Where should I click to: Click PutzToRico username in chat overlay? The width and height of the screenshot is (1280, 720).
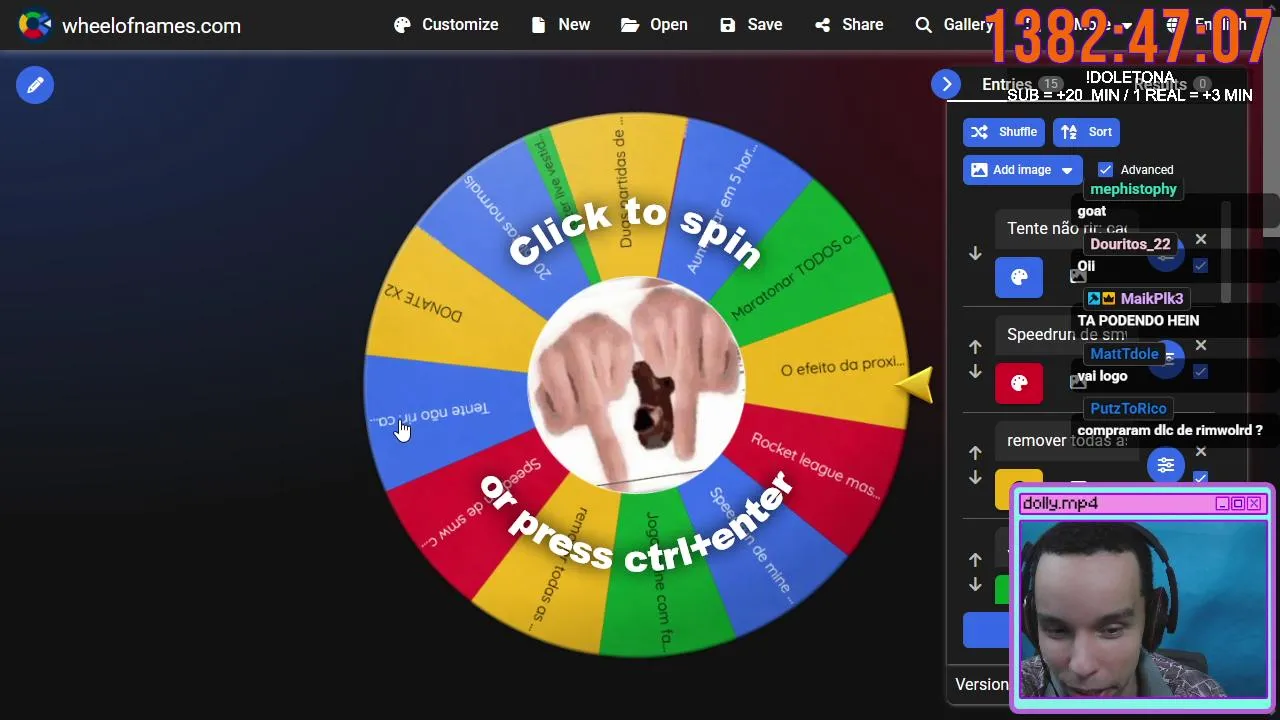click(1128, 409)
